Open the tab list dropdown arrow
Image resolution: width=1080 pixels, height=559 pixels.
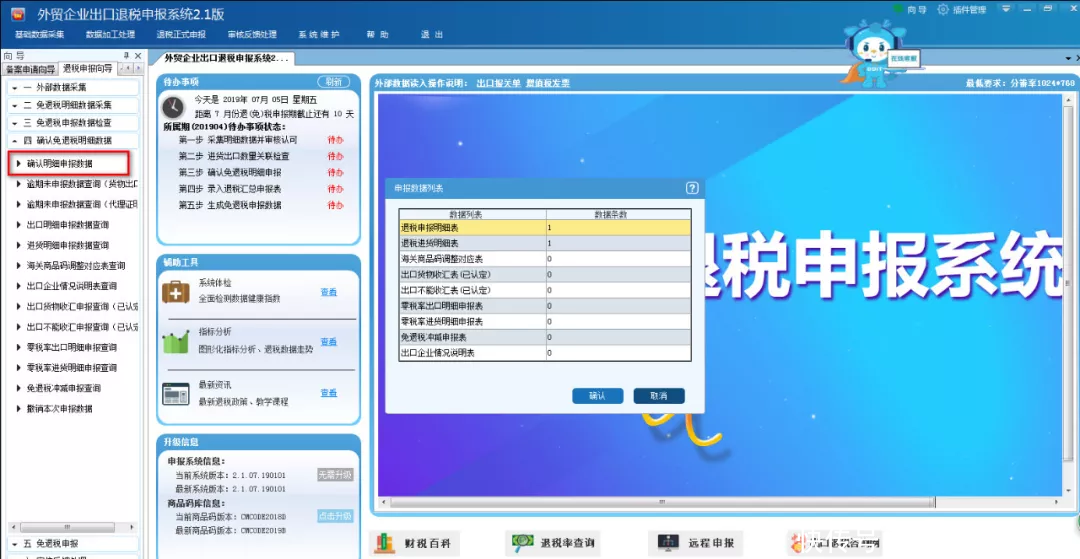point(1069,59)
